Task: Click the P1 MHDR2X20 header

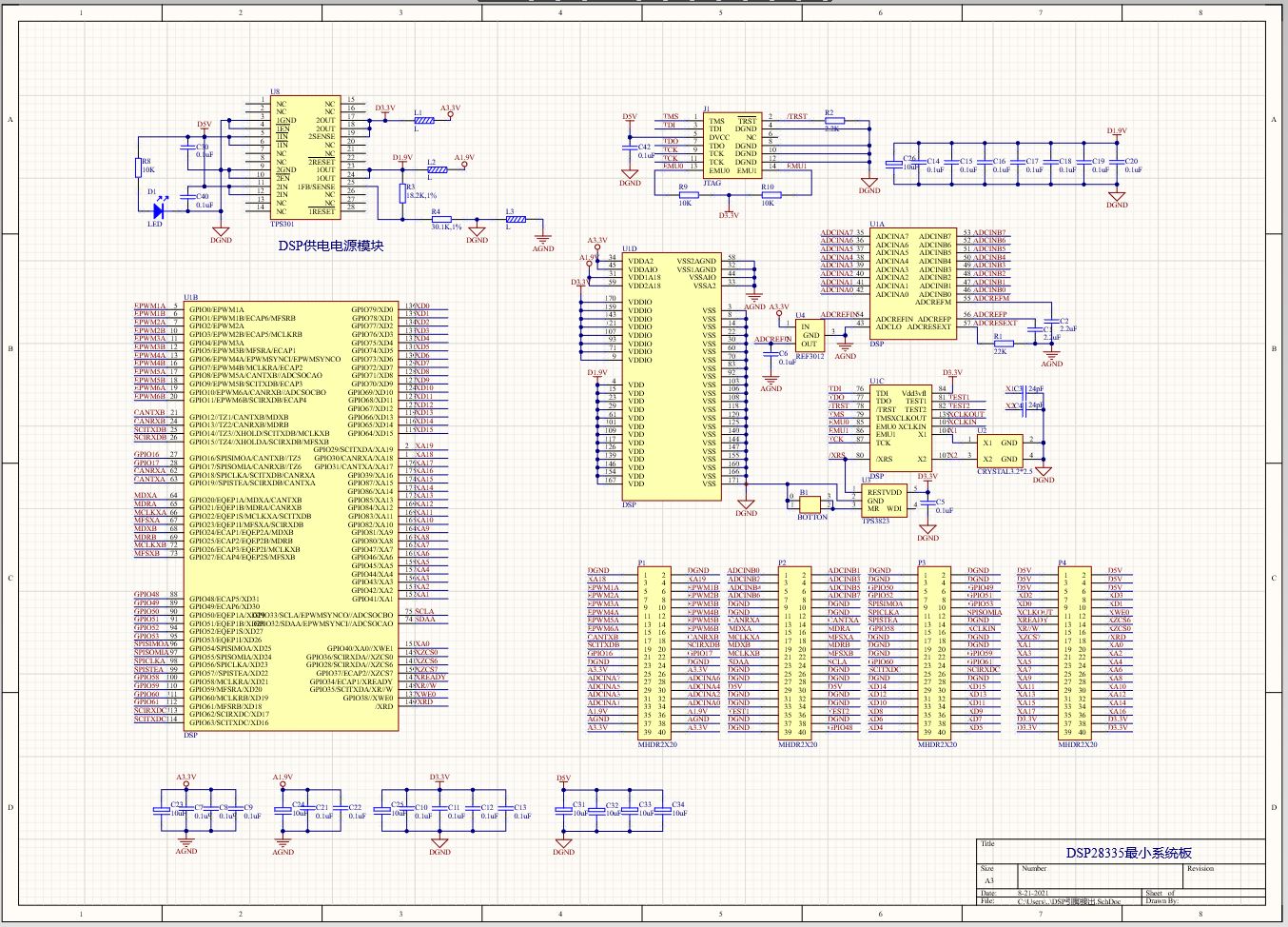Action: (x=654, y=653)
